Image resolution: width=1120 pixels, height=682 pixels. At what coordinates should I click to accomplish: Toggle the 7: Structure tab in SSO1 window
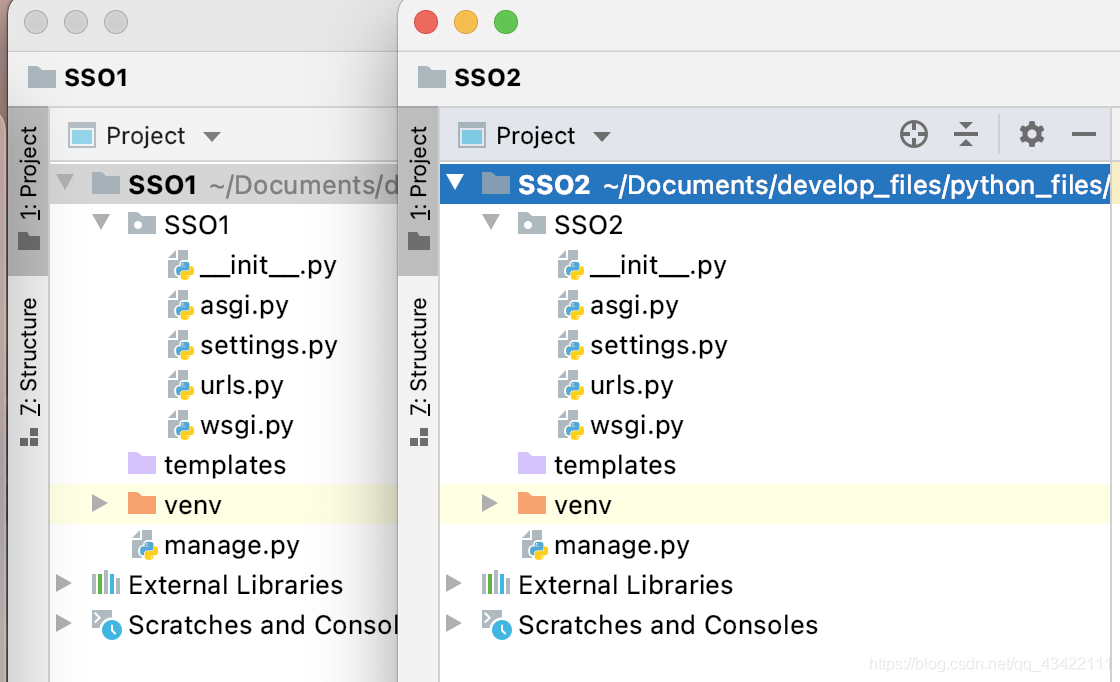(x=29, y=371)
